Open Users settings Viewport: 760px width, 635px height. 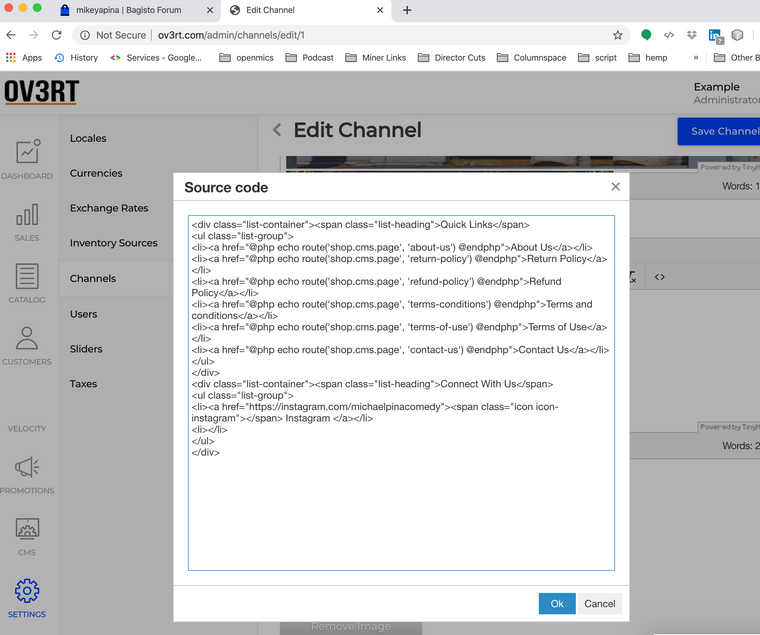(83, 314)
